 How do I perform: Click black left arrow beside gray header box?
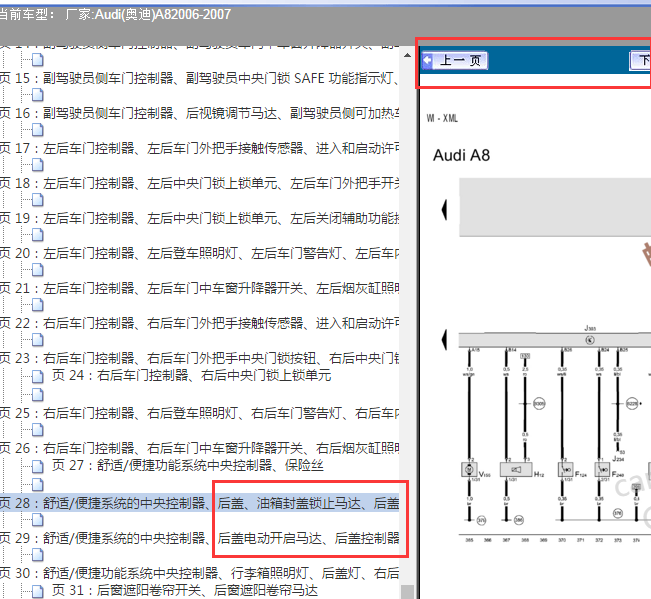tap(444, 210)
